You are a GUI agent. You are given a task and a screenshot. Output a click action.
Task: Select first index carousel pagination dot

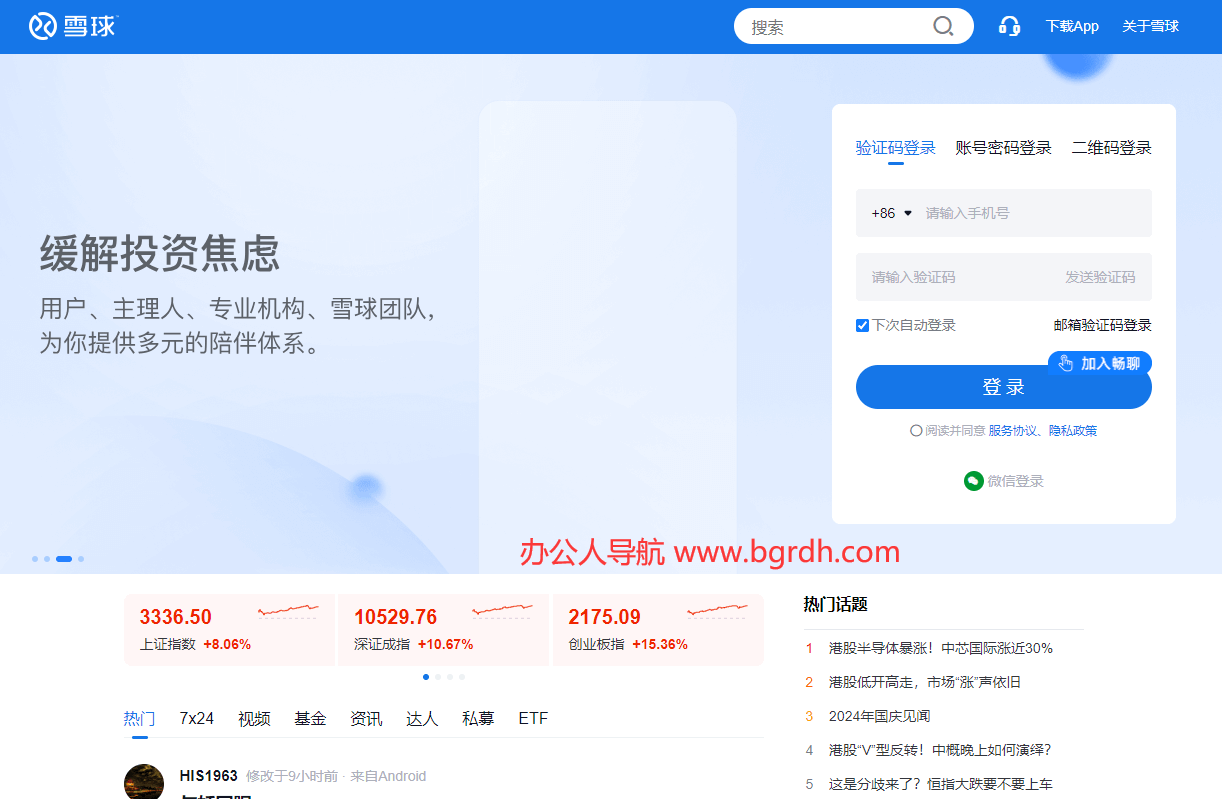(x=426, y=677)
